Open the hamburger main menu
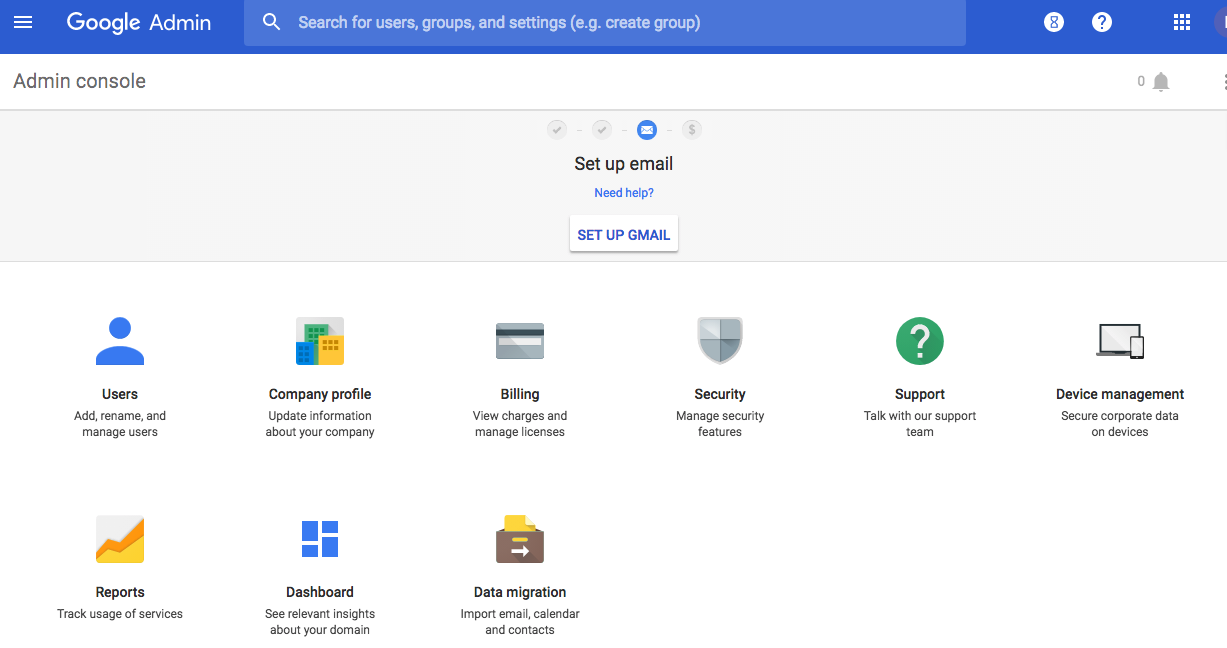 23,22
